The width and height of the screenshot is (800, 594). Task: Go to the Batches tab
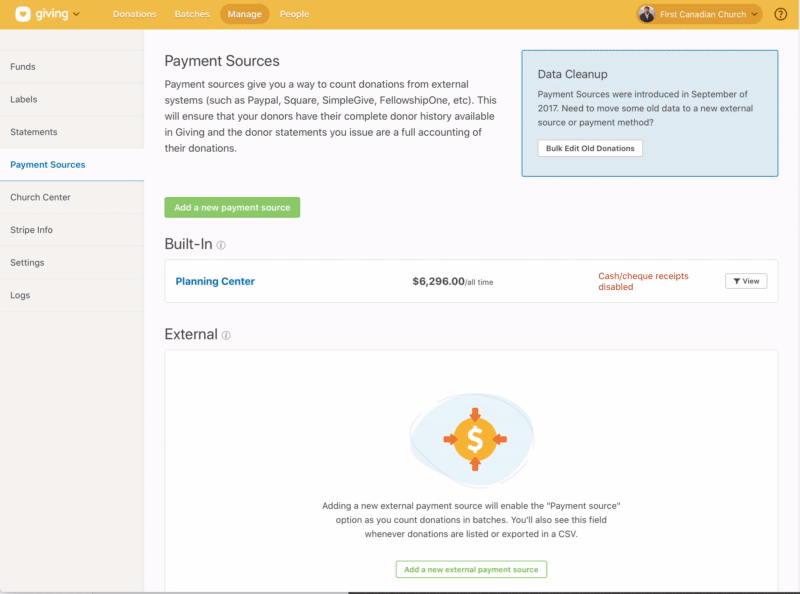click(192, 14)
